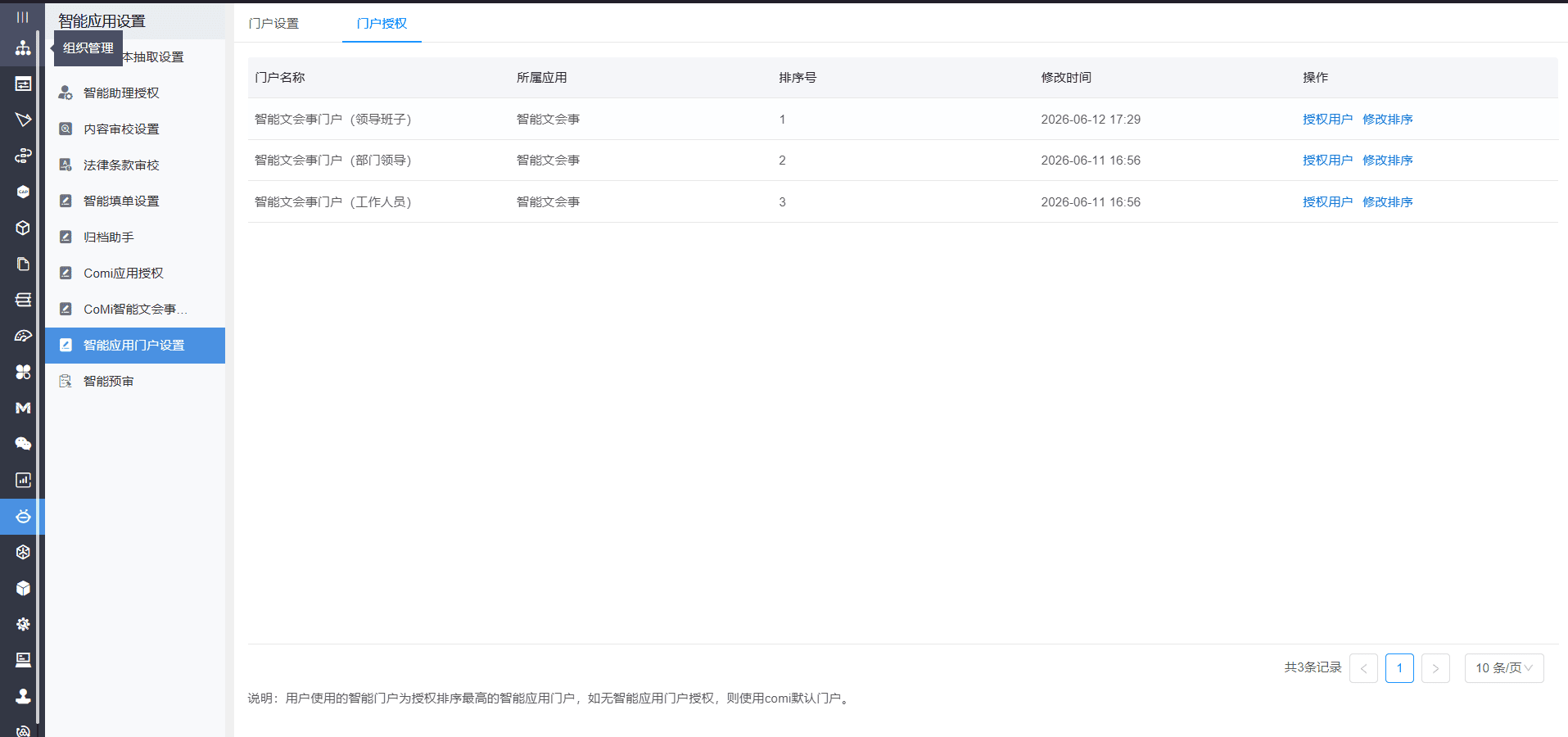
Task: Open organization management sitemap icon
Action: 23,47
